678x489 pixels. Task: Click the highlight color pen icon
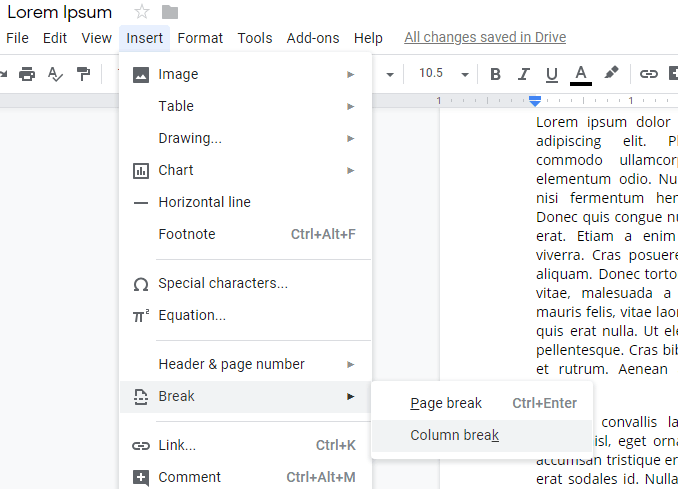point(611,73)
